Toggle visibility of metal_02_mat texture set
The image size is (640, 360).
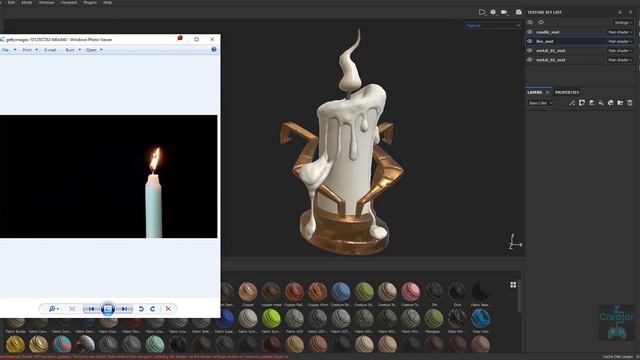[x=530, y=60]
